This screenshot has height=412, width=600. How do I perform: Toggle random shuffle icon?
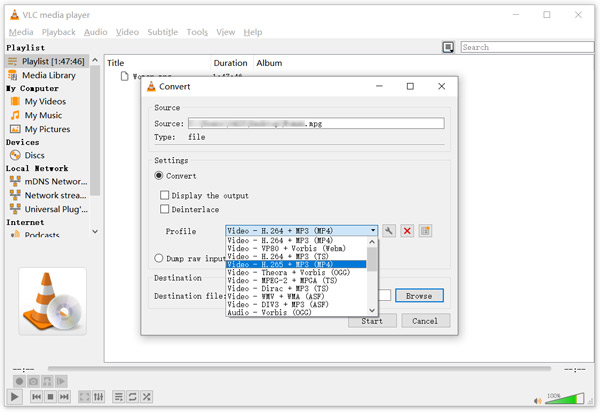coord(146,397)
